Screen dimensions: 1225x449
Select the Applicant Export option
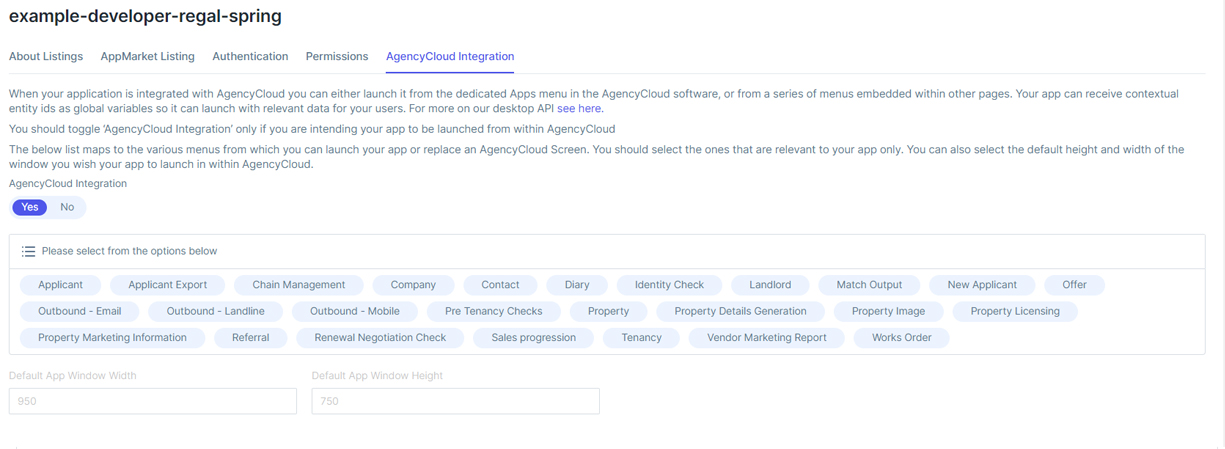pyautogui.click(x=168, y=285)
